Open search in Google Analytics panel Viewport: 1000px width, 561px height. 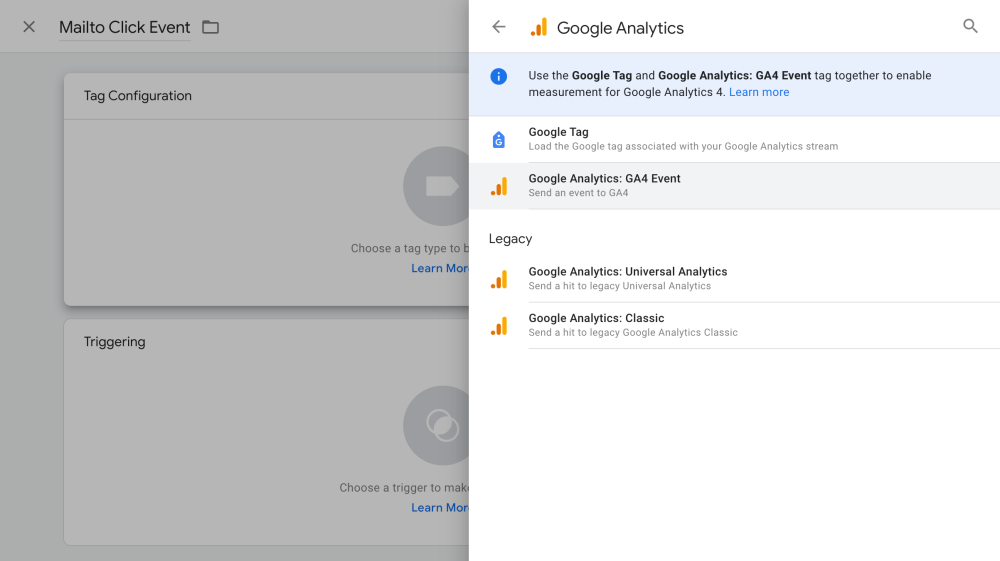click(970, 26)
